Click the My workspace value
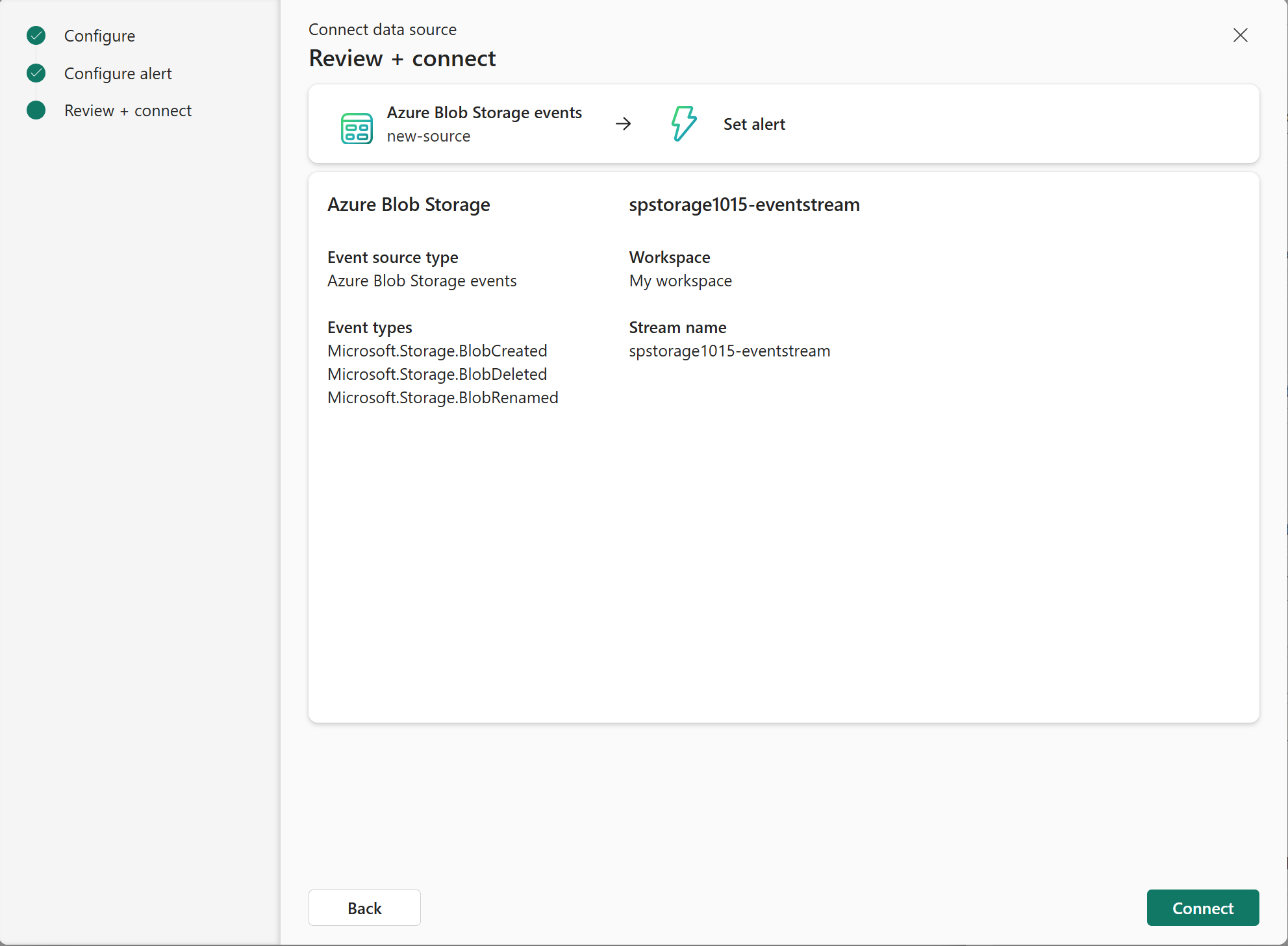Screen dimensions: 1288x946 pyautogui.click(x=680, y=280)
